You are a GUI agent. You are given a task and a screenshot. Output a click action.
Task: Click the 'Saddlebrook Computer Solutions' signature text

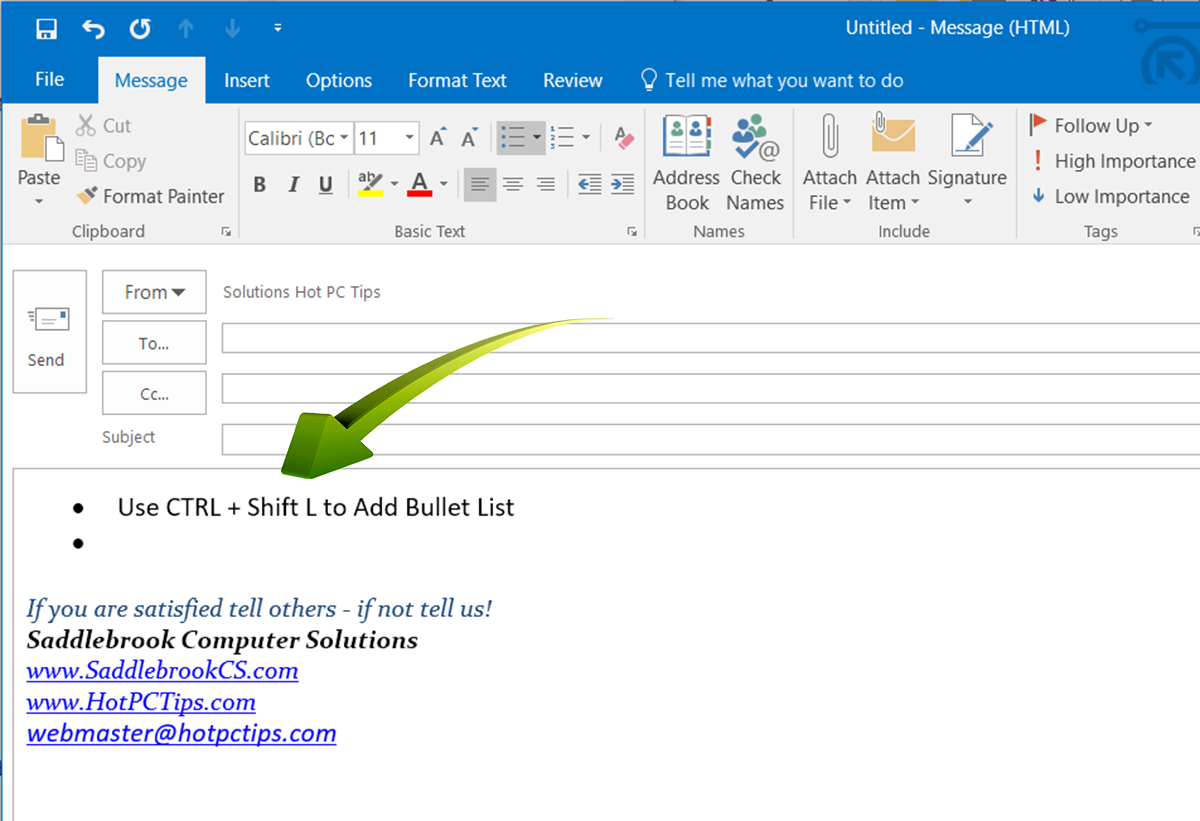pyautogui.click(x=222, y=639)
